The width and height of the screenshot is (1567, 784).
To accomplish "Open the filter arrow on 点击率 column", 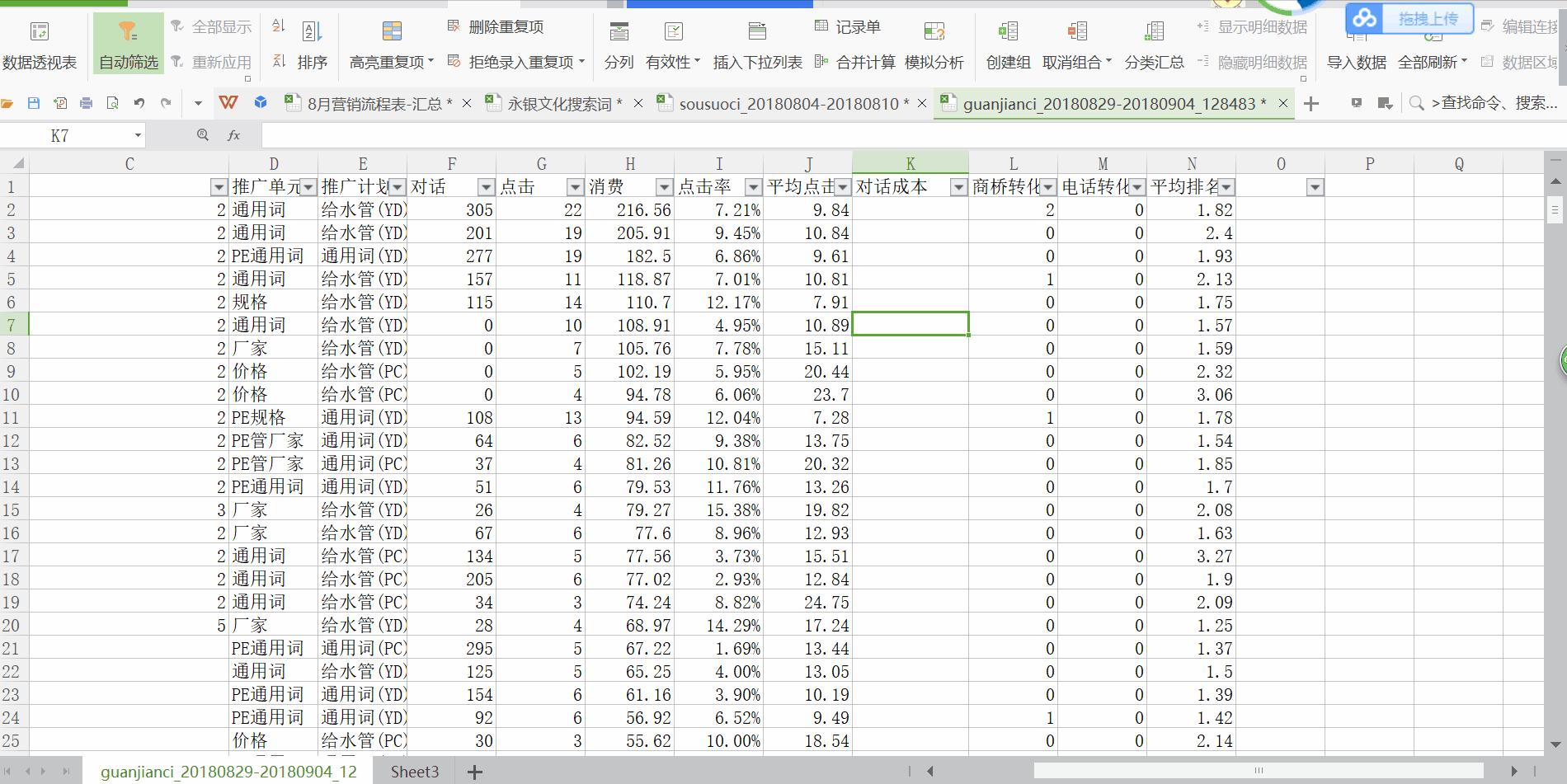I will (751, 187).
